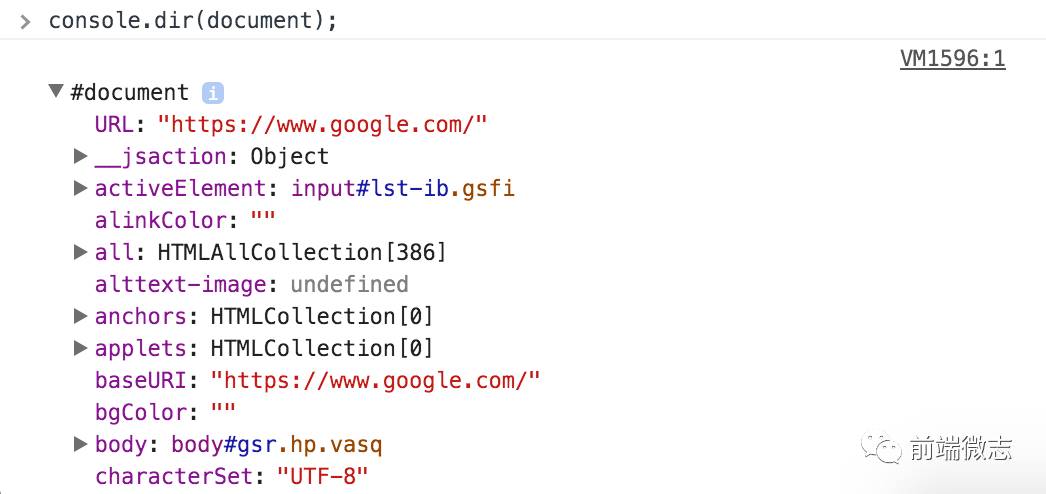1046x494 pixels.
Task: Expand the anchors HTMLCollection entry
Action: pyautogui.click(x=81, y=316)
